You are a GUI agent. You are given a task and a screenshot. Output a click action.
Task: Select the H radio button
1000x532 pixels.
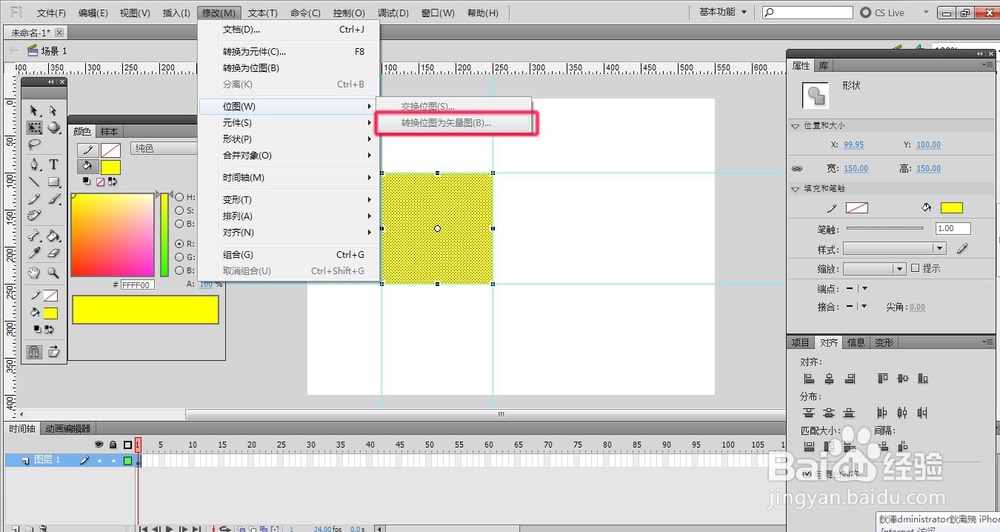(x=179, y=197)
